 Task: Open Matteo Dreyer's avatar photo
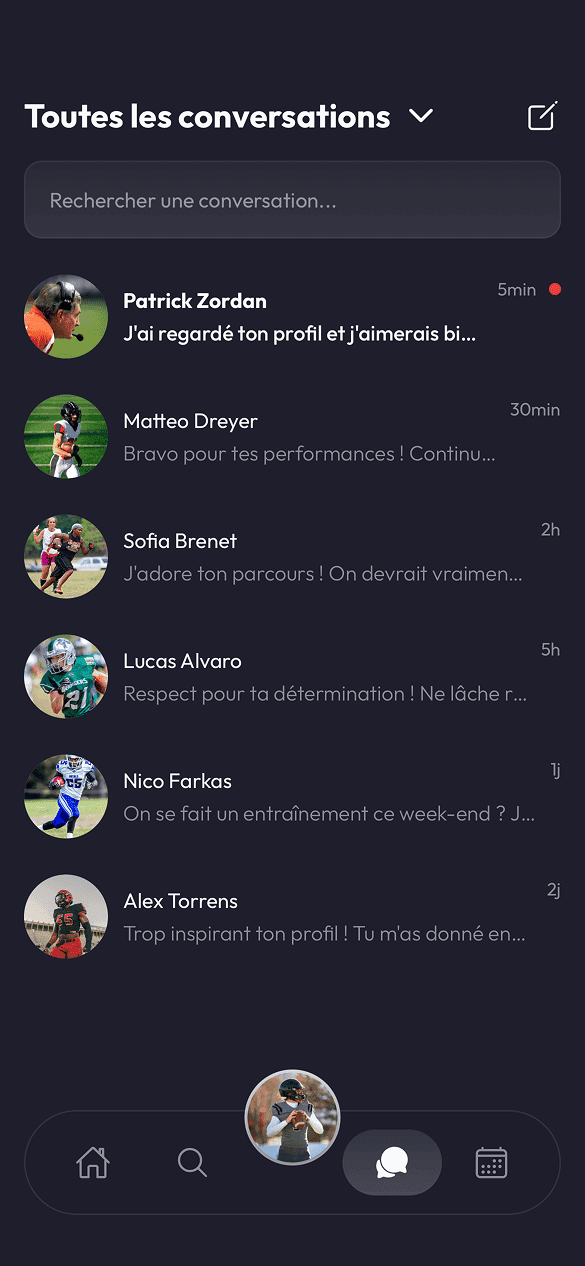[65, 436]
